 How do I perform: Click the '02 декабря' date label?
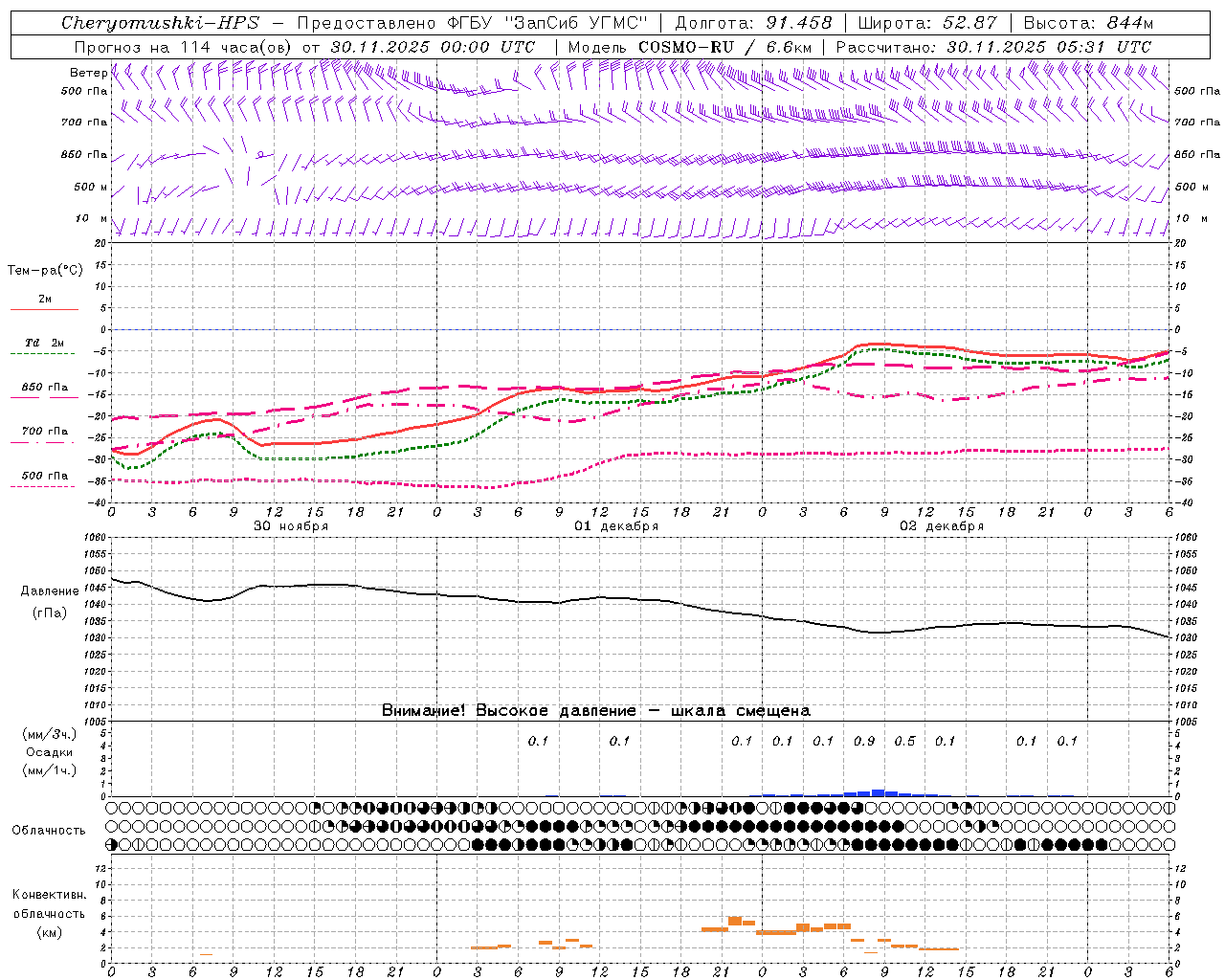942,526
